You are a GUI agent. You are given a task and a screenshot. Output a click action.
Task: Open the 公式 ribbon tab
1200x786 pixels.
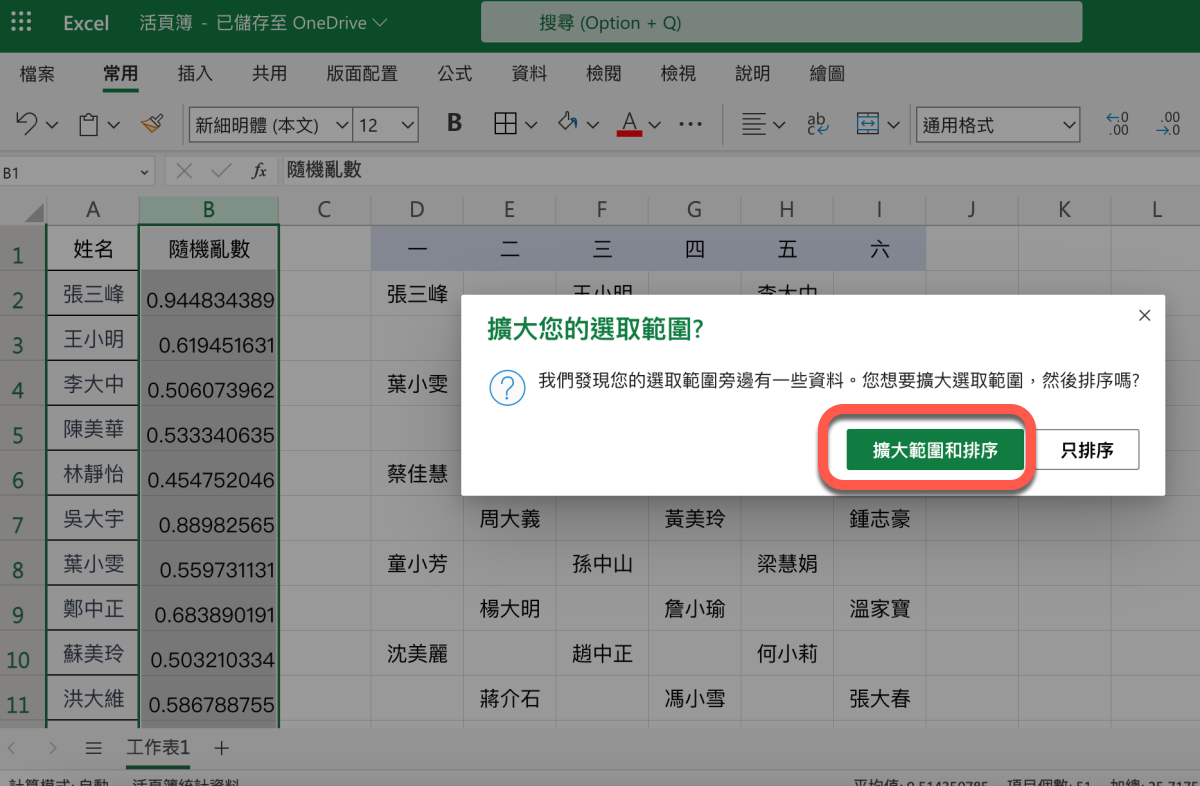point(454,74)
